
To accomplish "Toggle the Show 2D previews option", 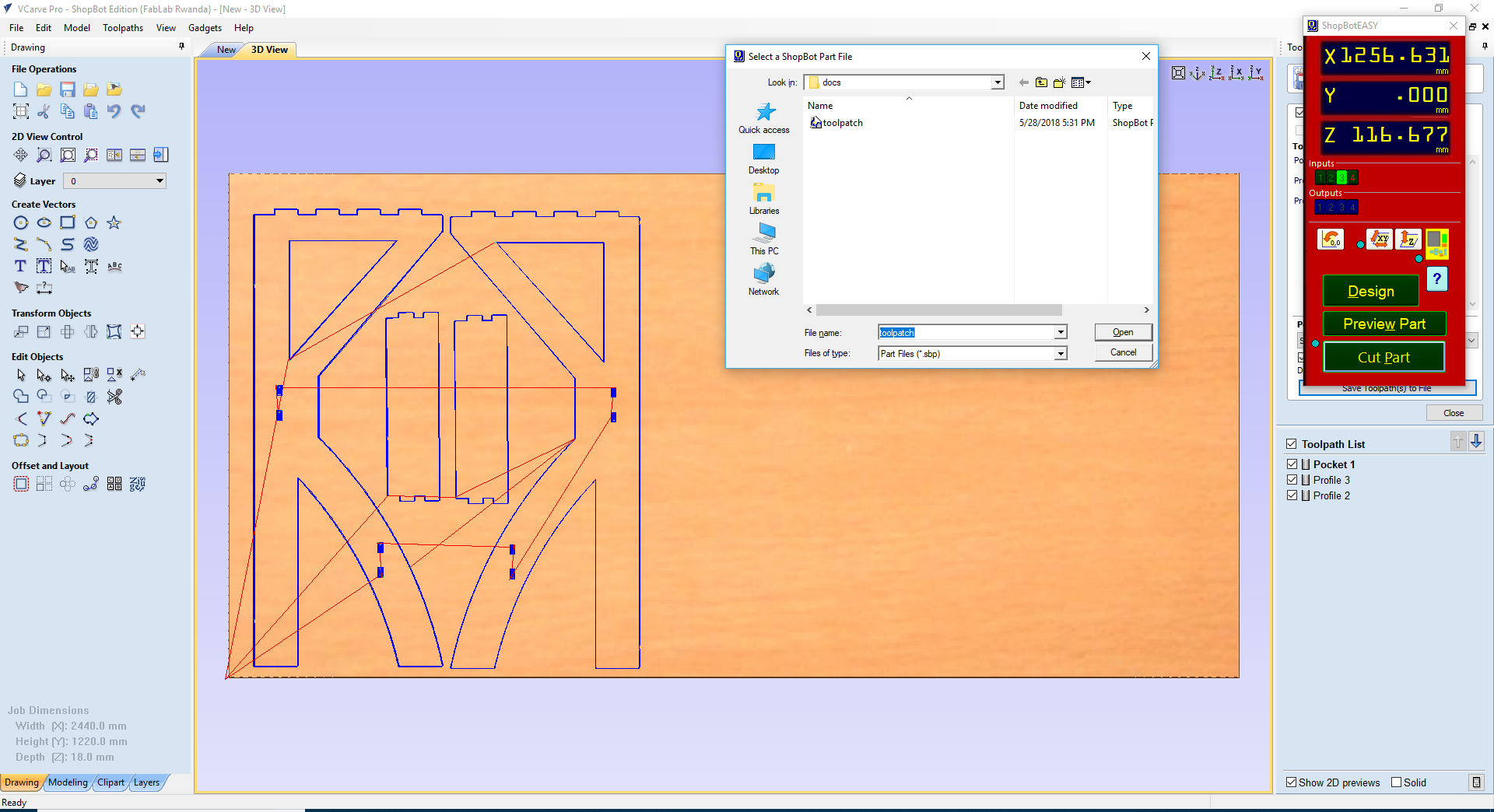I will tap(1291, 782).
